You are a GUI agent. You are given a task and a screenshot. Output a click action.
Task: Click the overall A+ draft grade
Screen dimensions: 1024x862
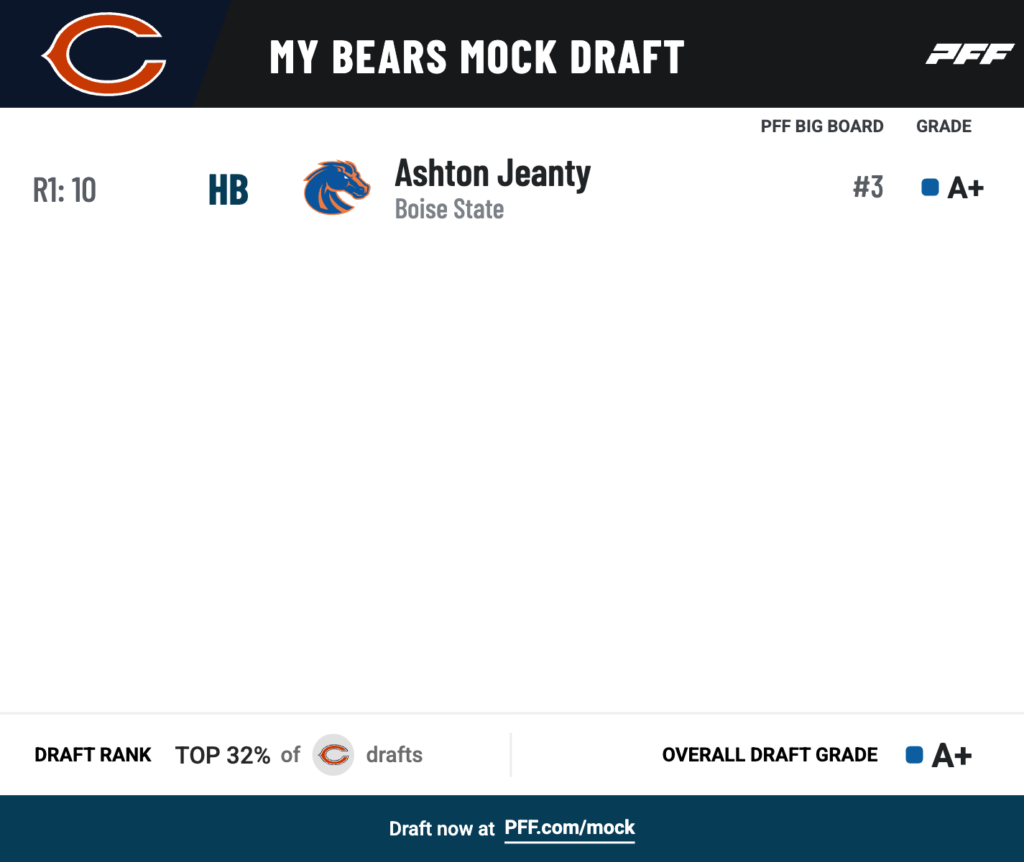[x=952, y=756]
